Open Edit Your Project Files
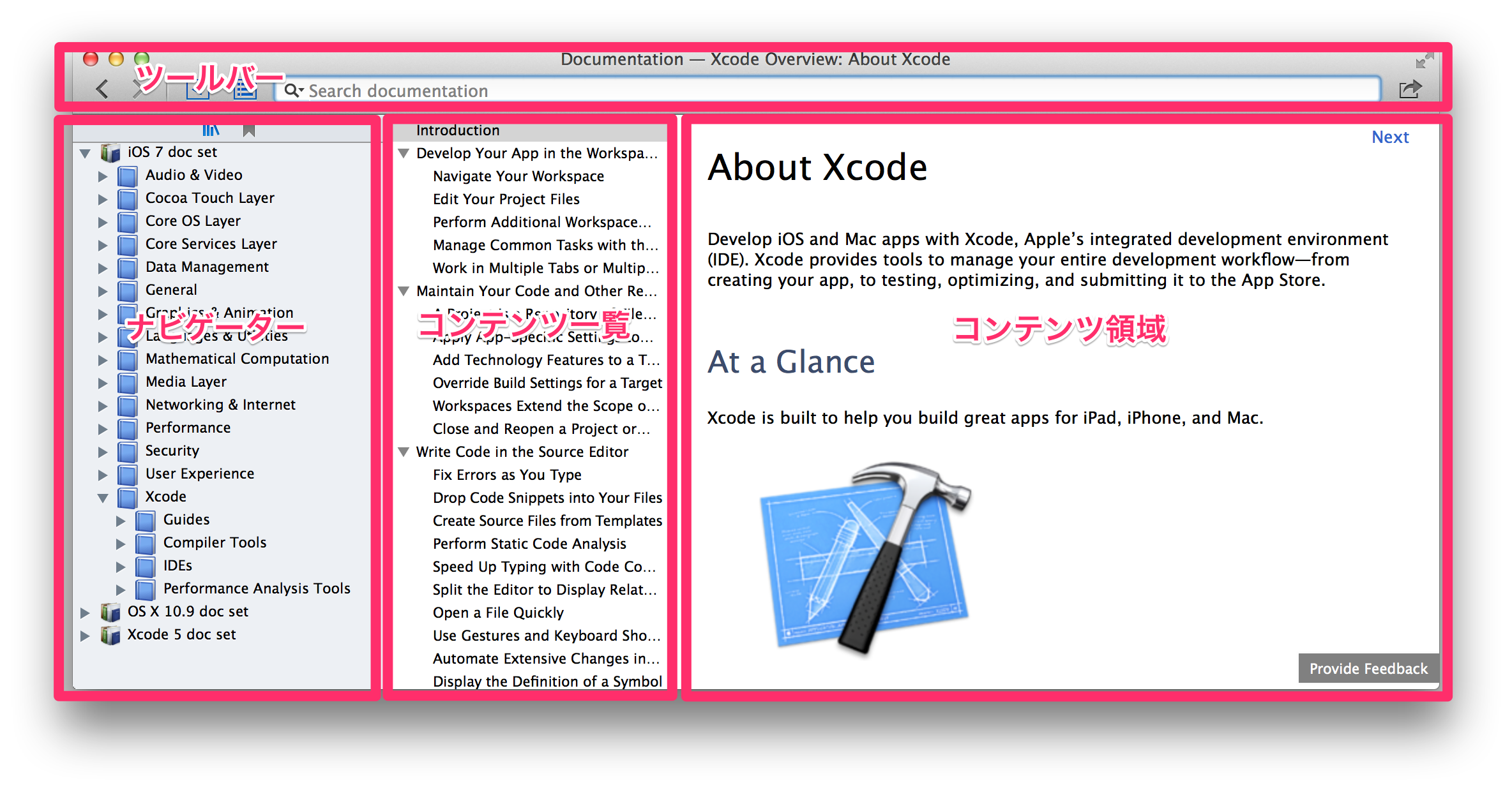 [x=506, y=199]
